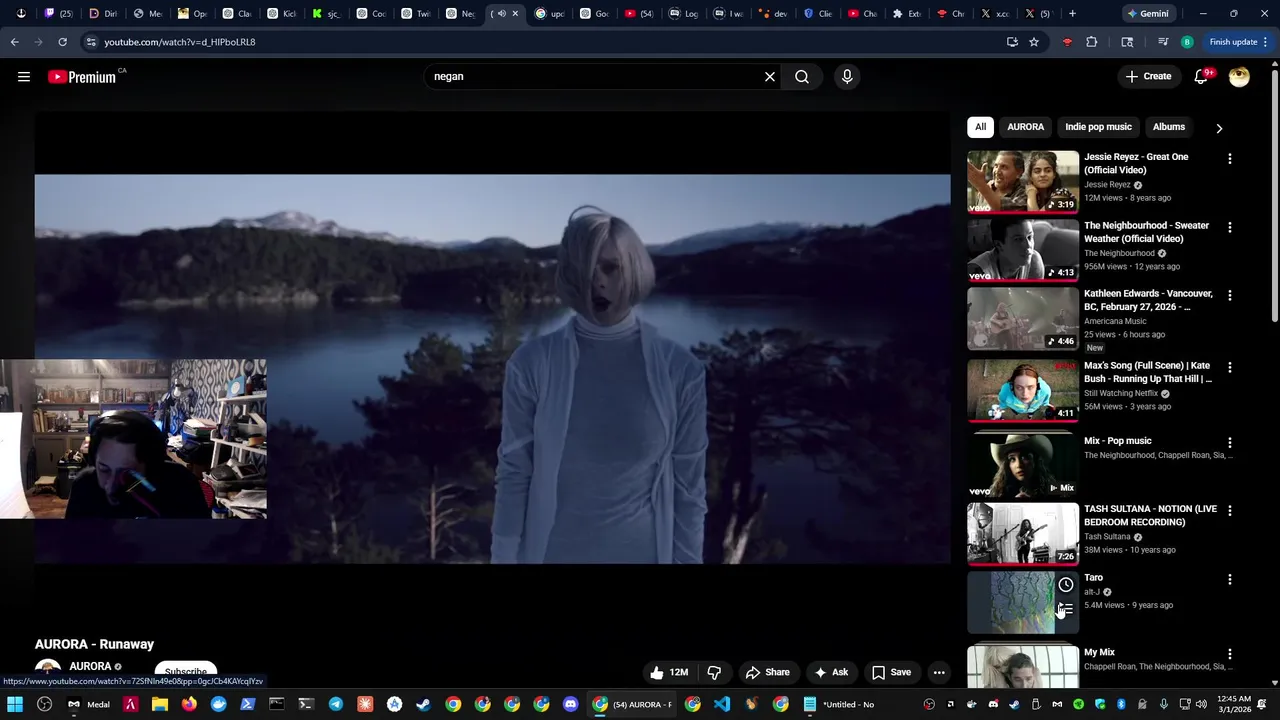Start voice search with microphone
Screen dimensions: 1280x720
click(x=847, y=76)
